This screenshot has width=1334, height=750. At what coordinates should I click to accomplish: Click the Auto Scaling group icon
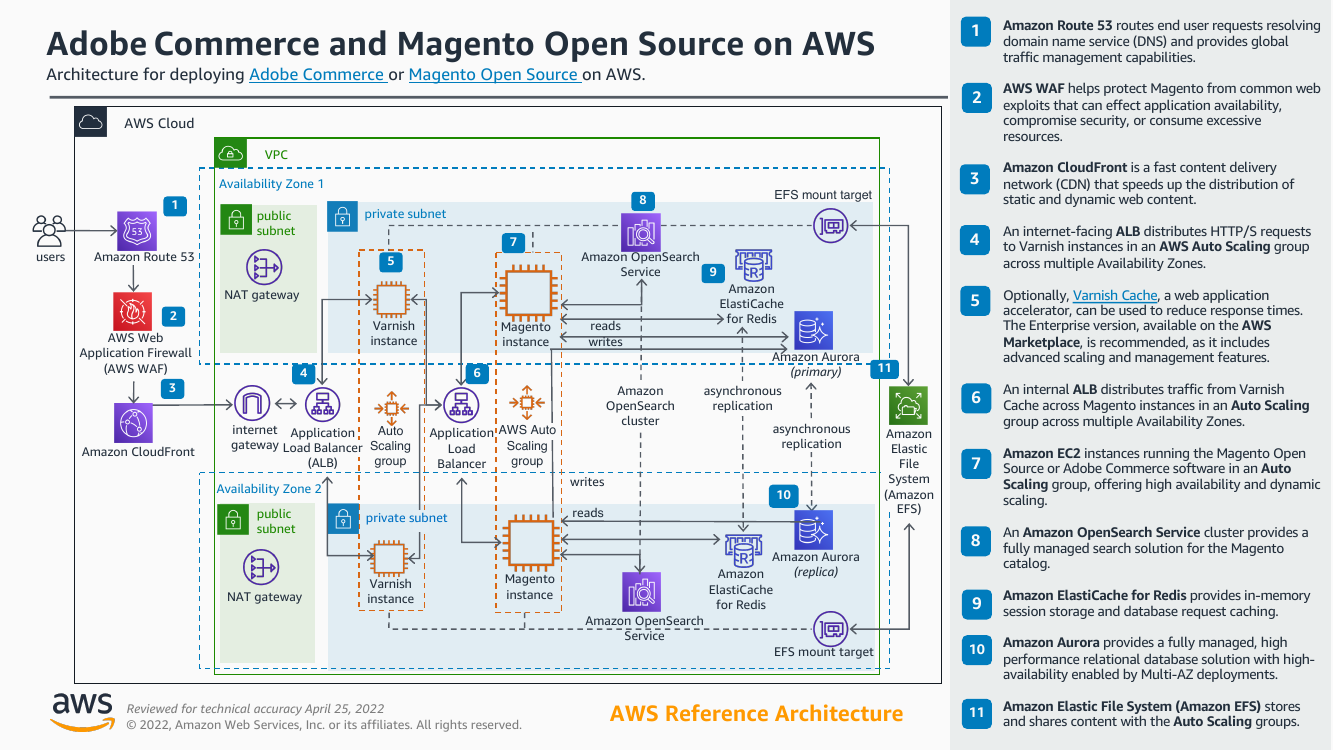391,408
